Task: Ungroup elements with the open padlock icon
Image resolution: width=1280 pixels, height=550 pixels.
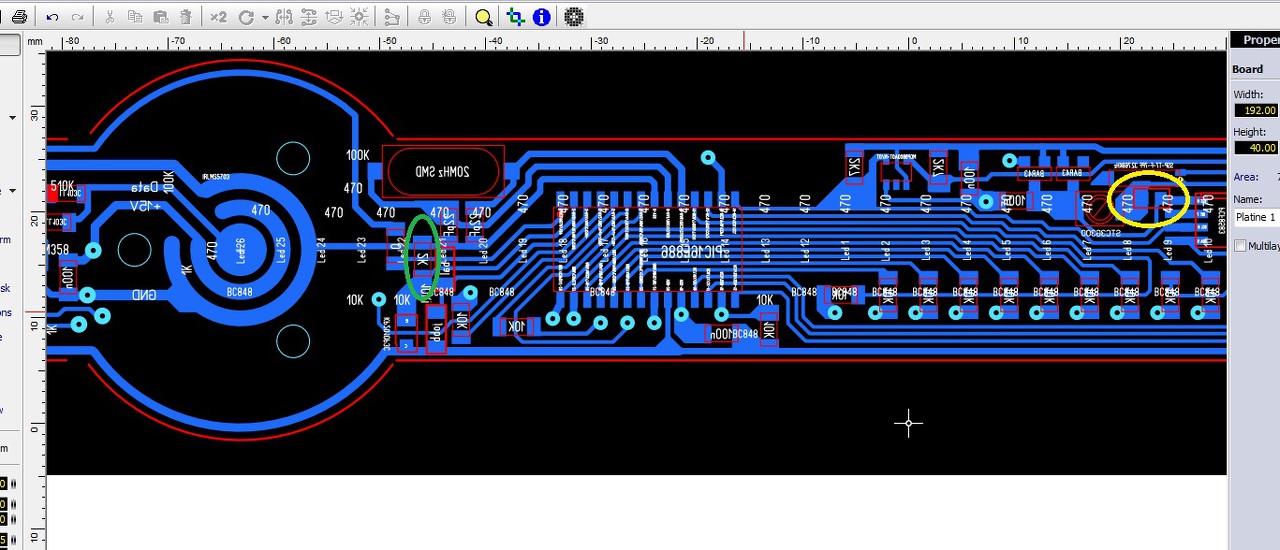Action: pyautogui.click(x=449, y=17)
